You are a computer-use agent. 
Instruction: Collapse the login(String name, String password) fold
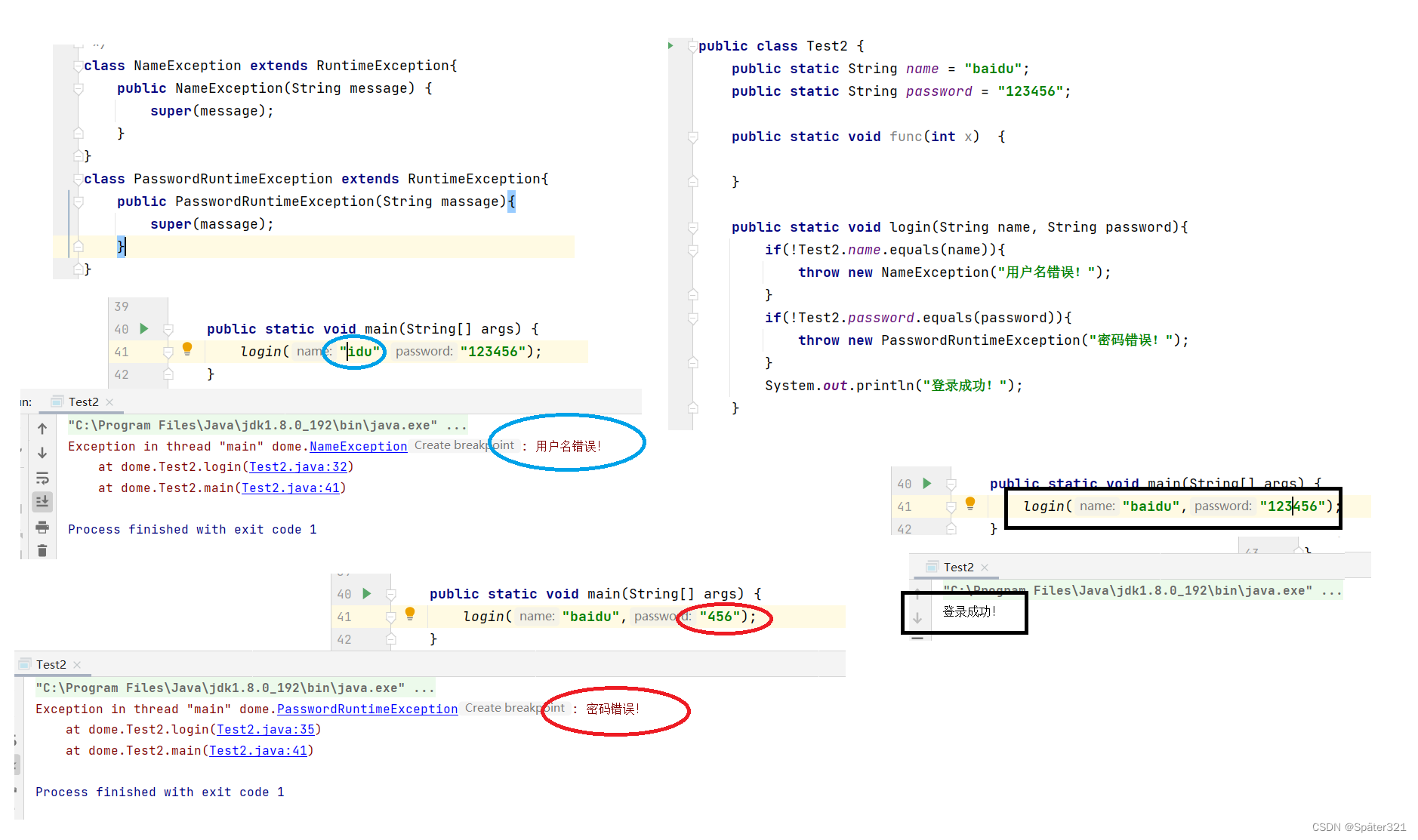[x=692, y=228]
